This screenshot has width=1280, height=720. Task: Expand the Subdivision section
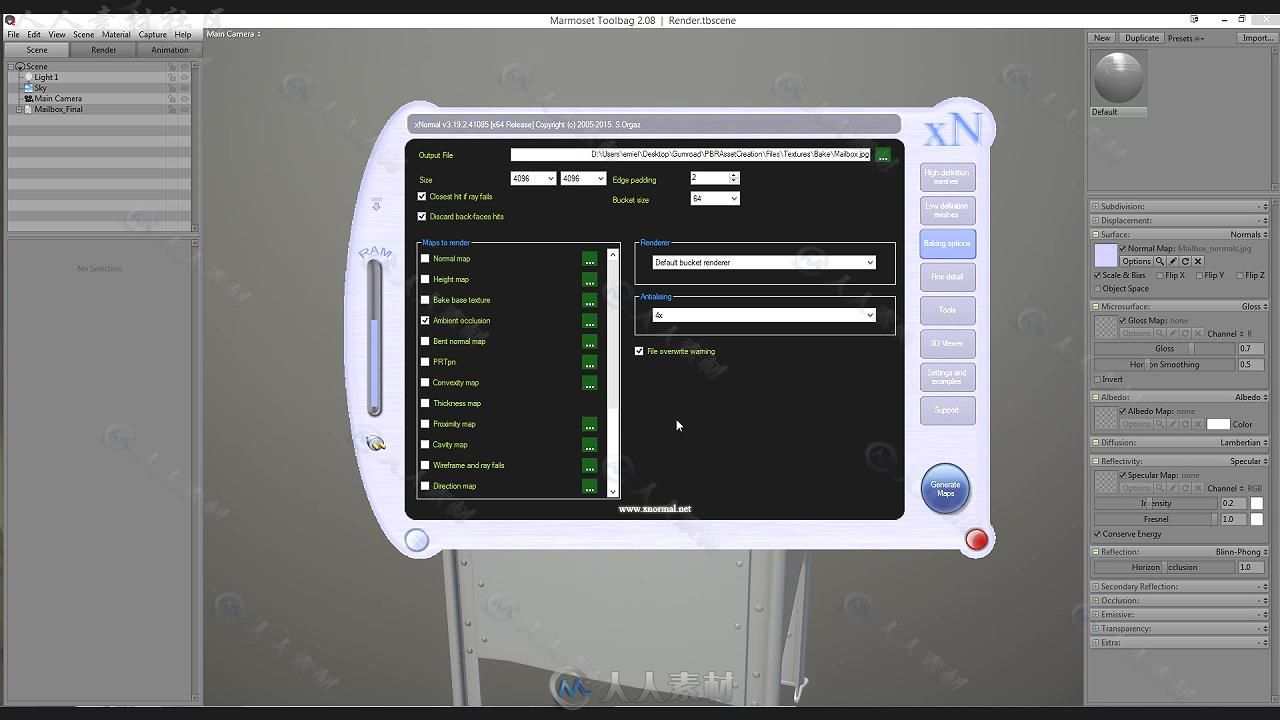(x=1095, y=207)
